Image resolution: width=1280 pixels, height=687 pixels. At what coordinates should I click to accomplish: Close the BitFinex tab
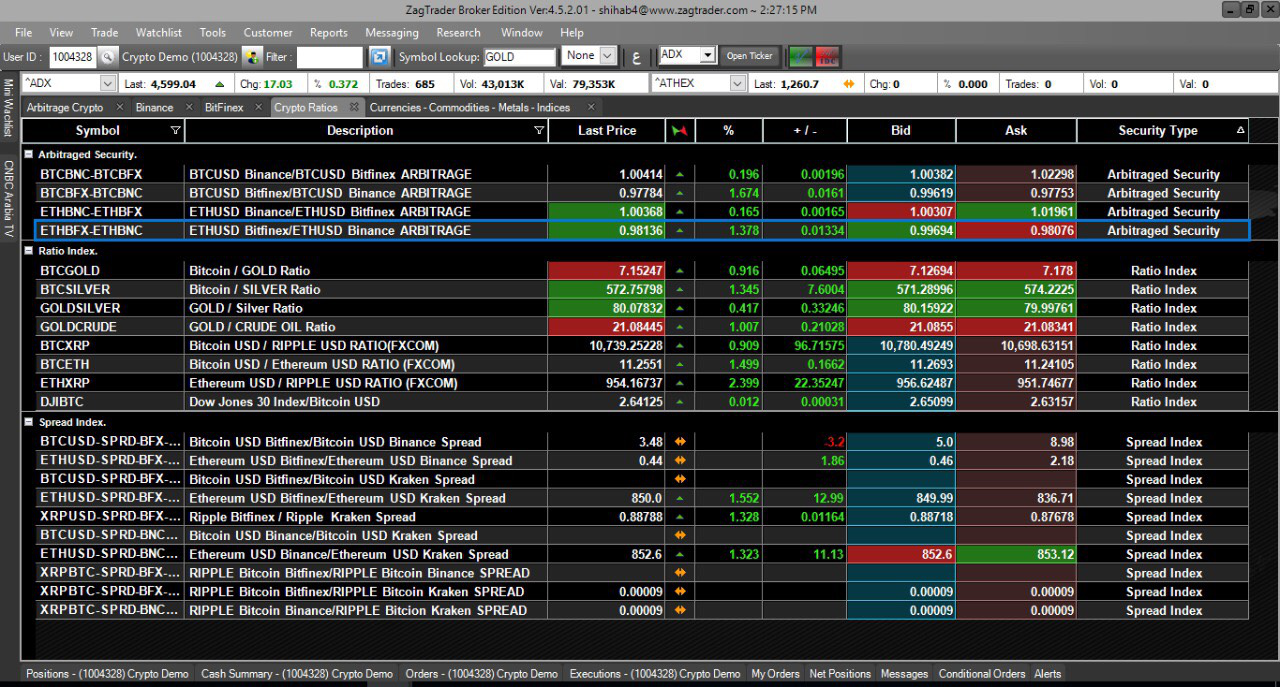(x=260, y=107)
